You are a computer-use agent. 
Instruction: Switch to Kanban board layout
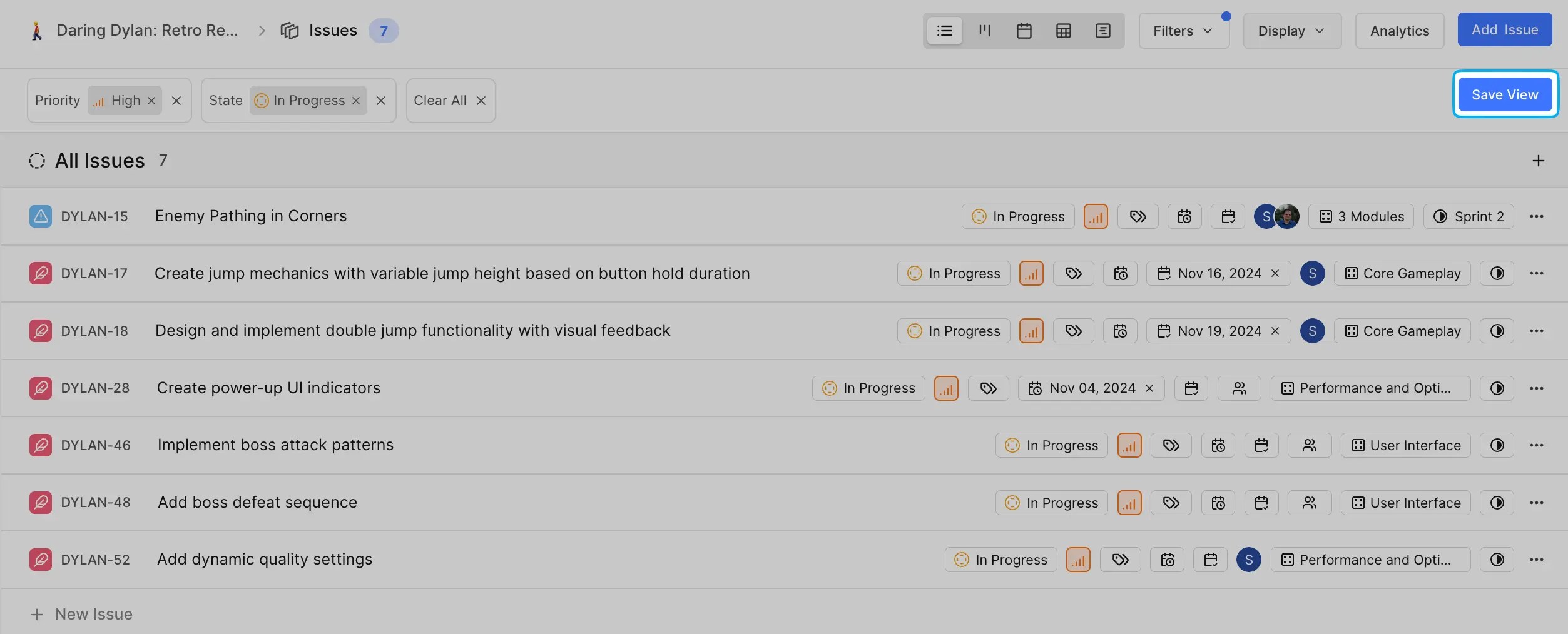coord(984,31)
